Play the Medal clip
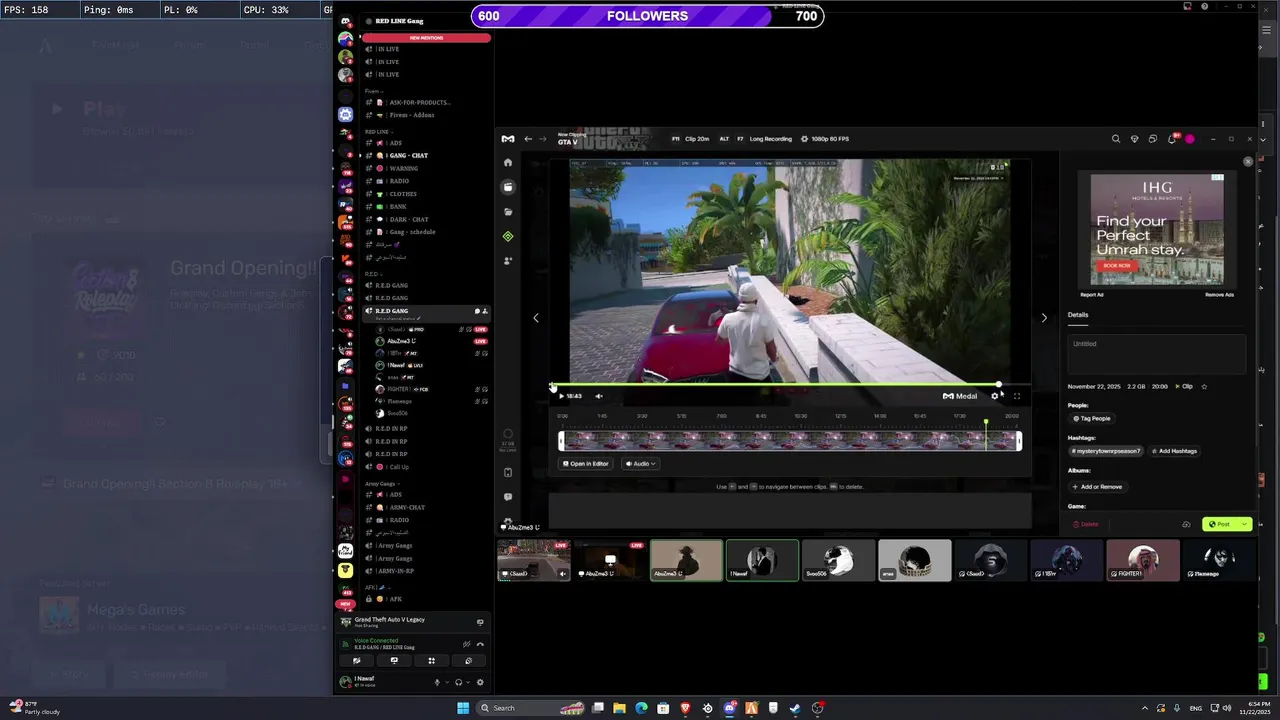Viewport: 1280px width, 720px height. pos(561,396)
